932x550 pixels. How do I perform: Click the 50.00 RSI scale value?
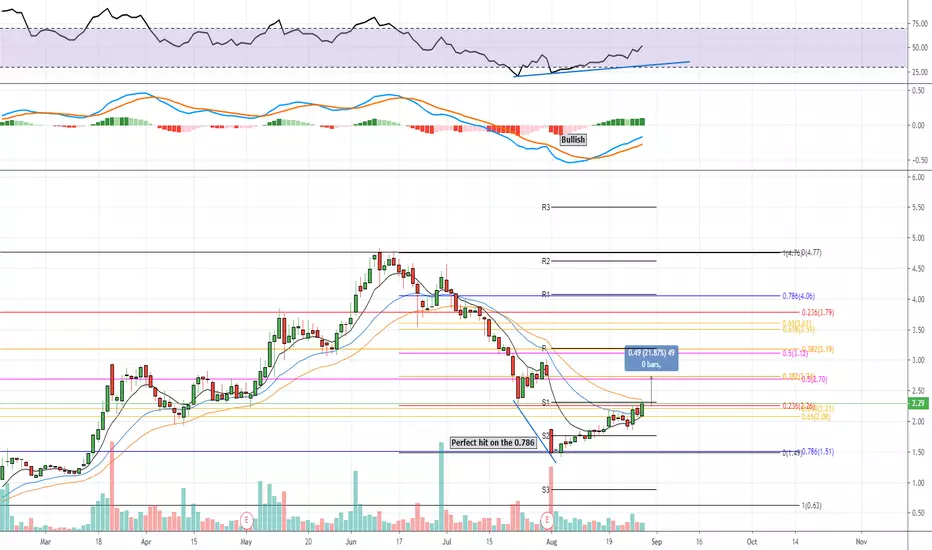coord(920,48)
